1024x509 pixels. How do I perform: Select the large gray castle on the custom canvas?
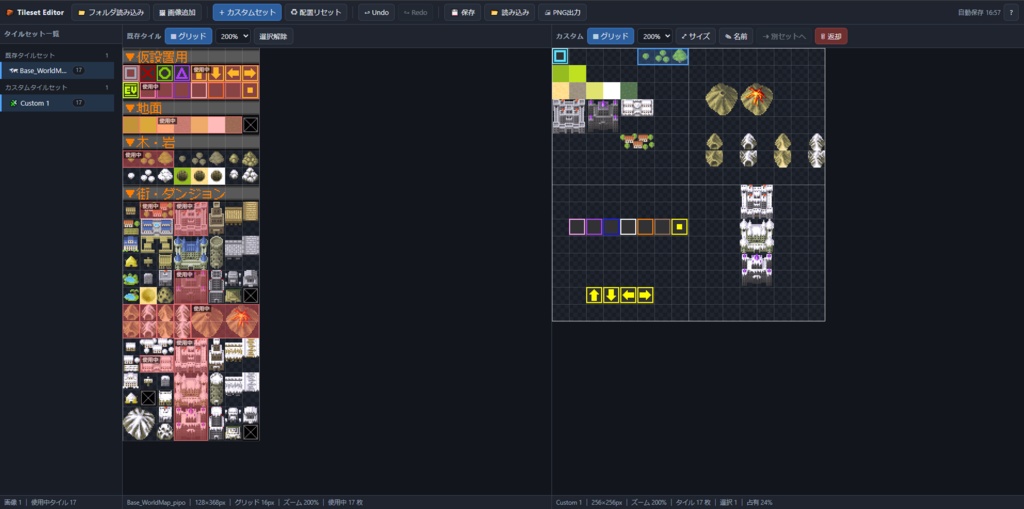pyautogui.click(x=569, y=116)
